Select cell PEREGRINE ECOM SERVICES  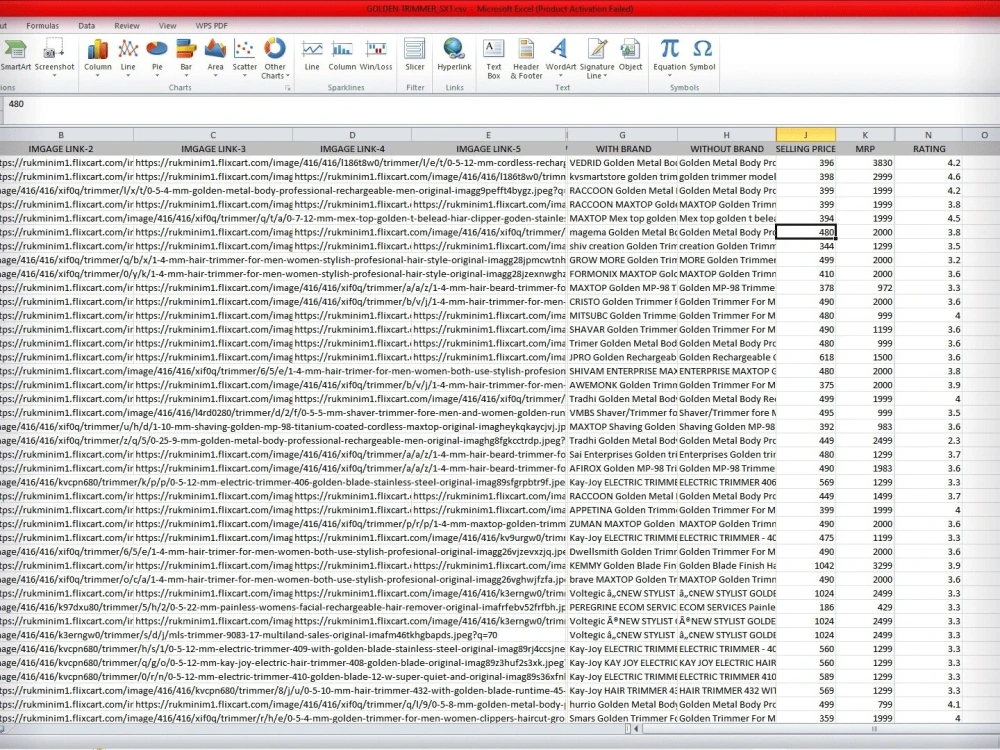click(622, 607)
